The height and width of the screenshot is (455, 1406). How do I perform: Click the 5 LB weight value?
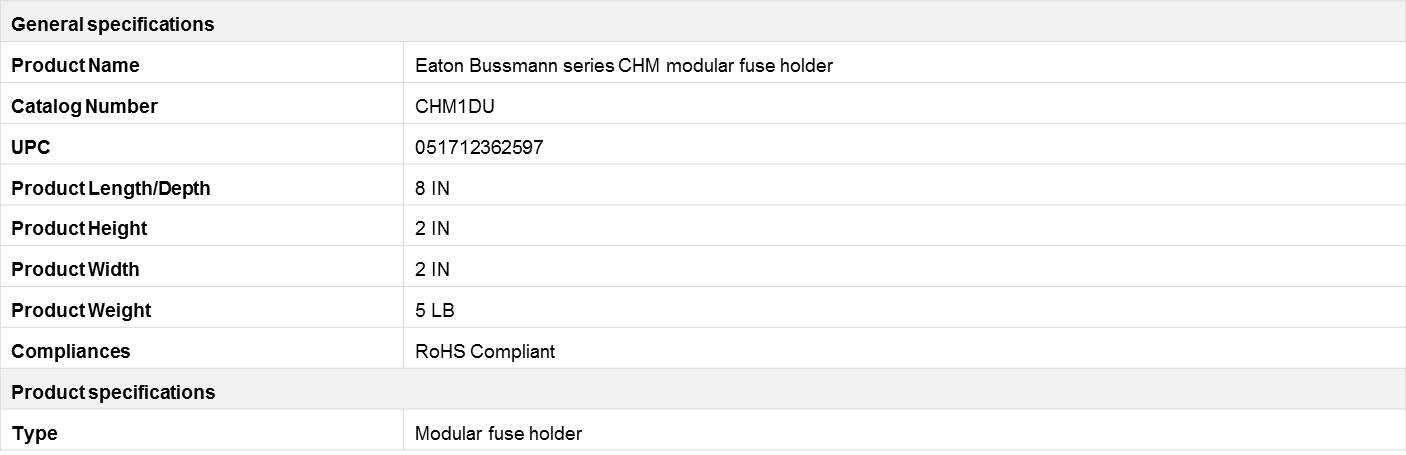(x=435, y=311)
